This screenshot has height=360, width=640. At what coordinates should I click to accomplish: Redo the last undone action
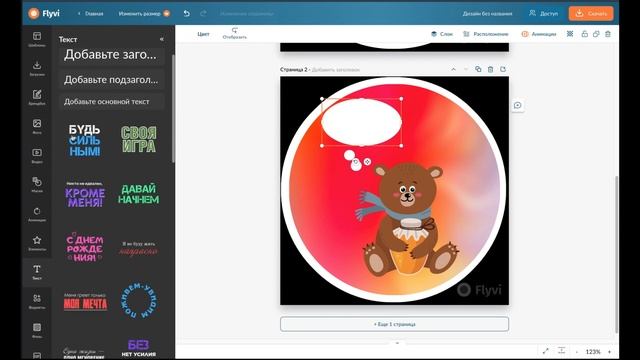[x=203, y=13]
